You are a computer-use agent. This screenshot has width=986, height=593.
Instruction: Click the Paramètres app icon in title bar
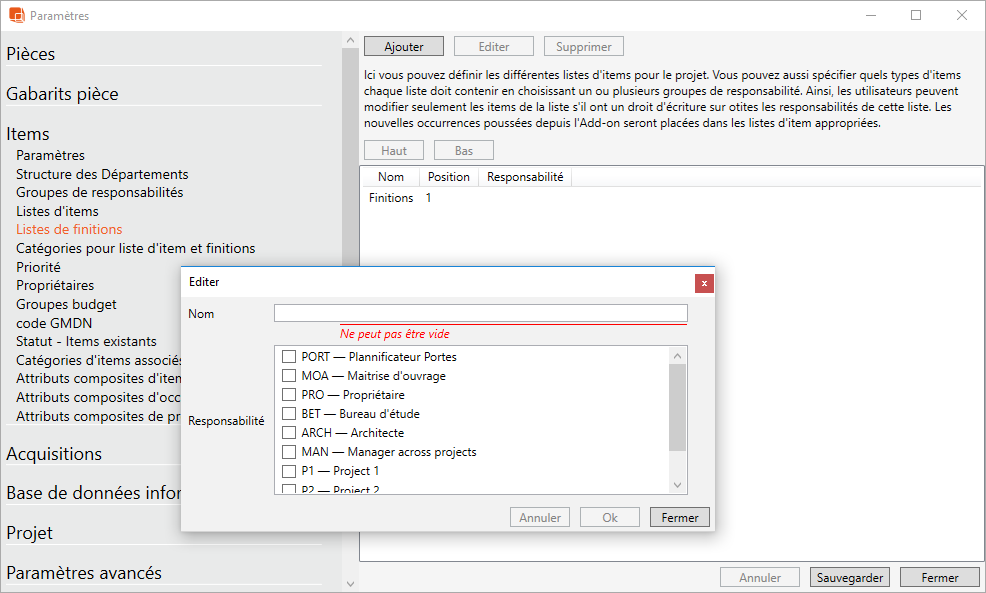pos(16,16)
